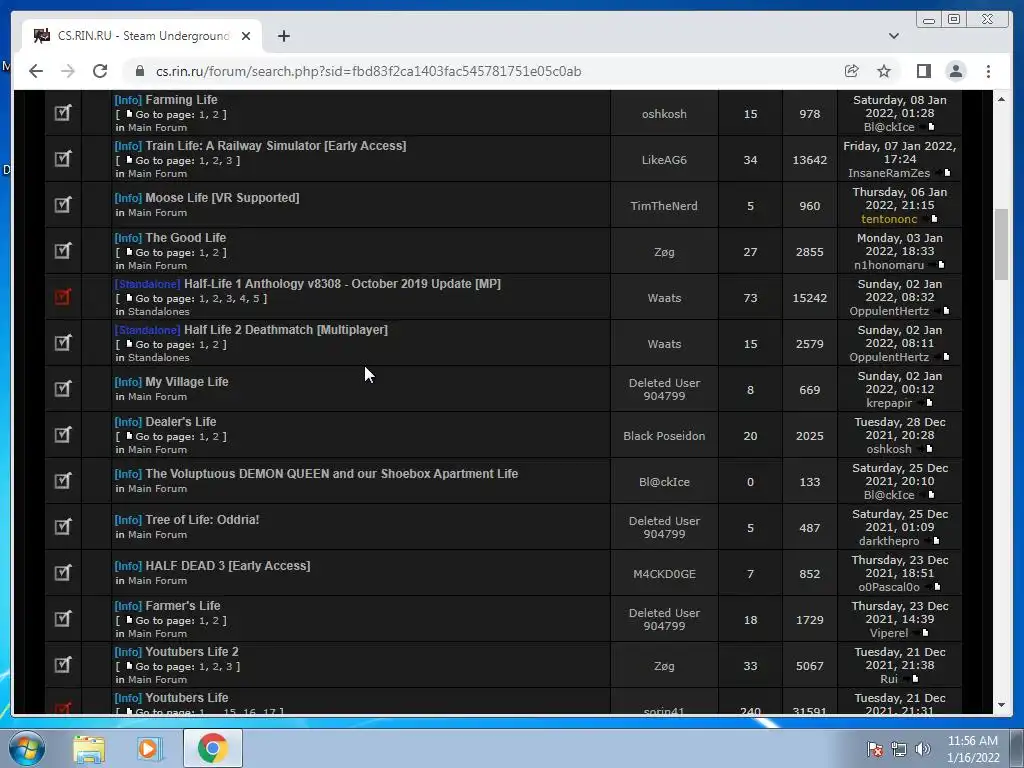Reload the forum search page
Screen dimensions: 1024x768
[100, 71]
